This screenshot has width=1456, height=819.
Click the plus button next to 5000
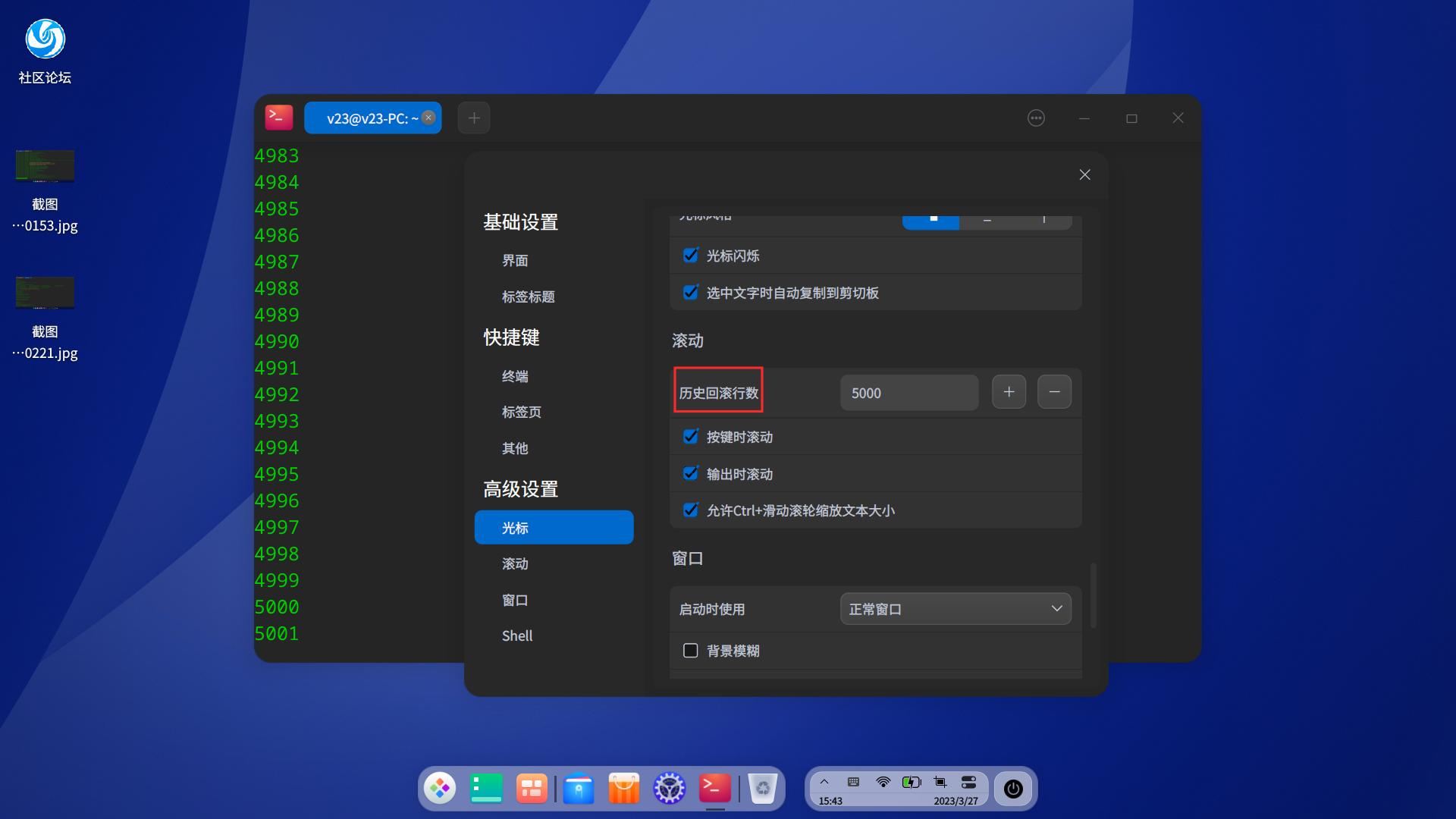[1009, 391]
